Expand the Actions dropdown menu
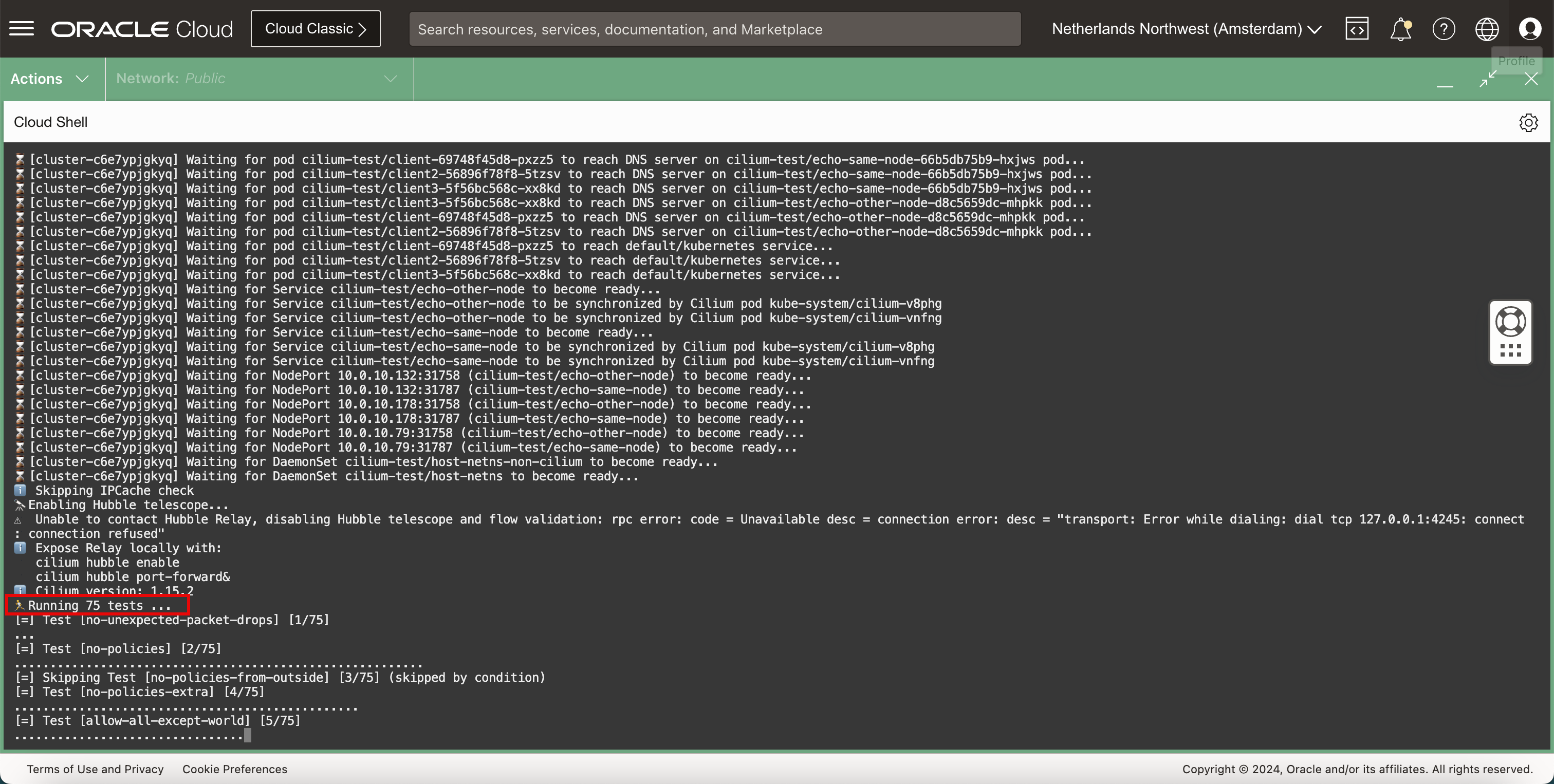 [50, 79]
